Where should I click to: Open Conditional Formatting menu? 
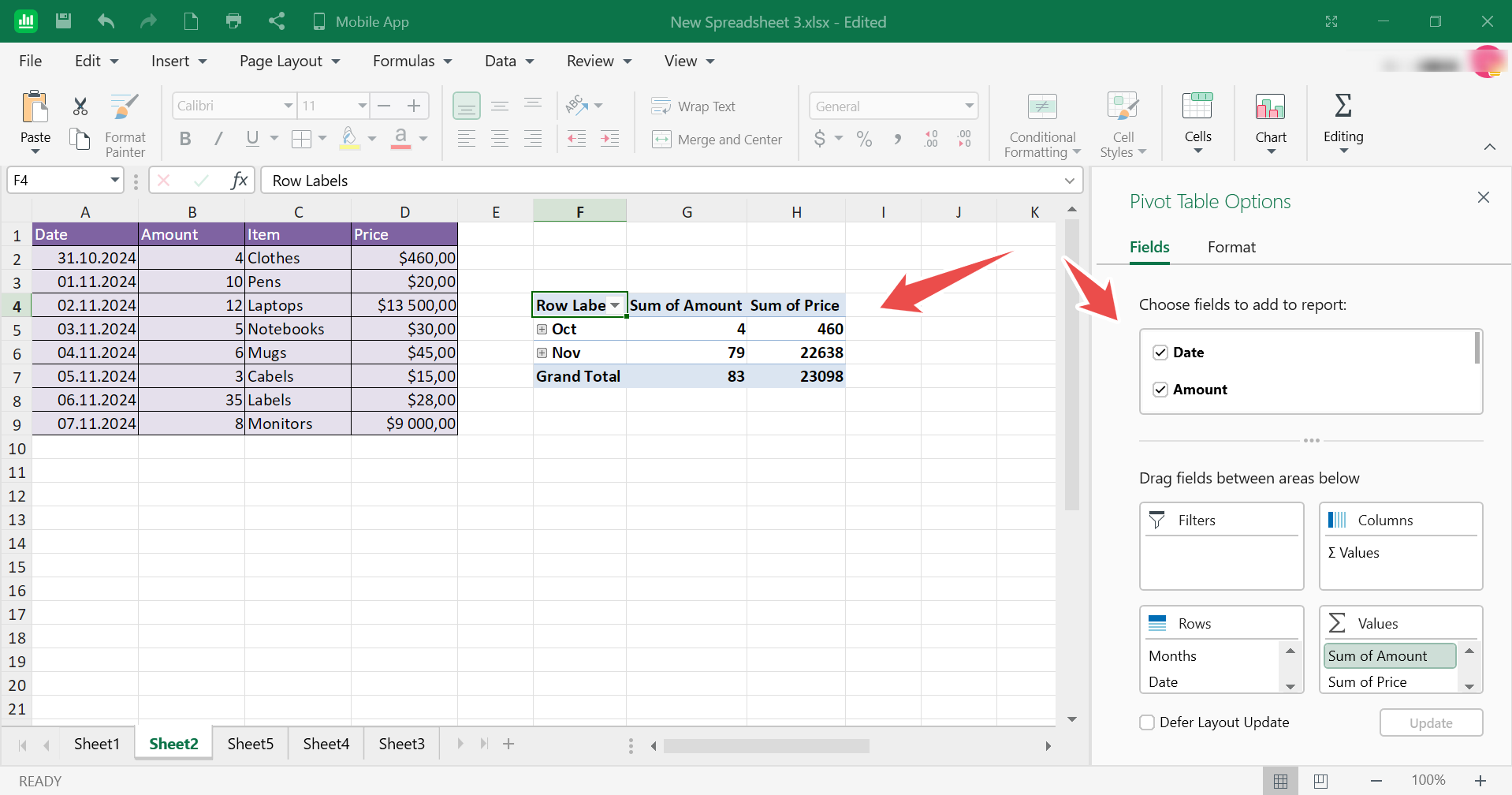[x=1042, y=125]
